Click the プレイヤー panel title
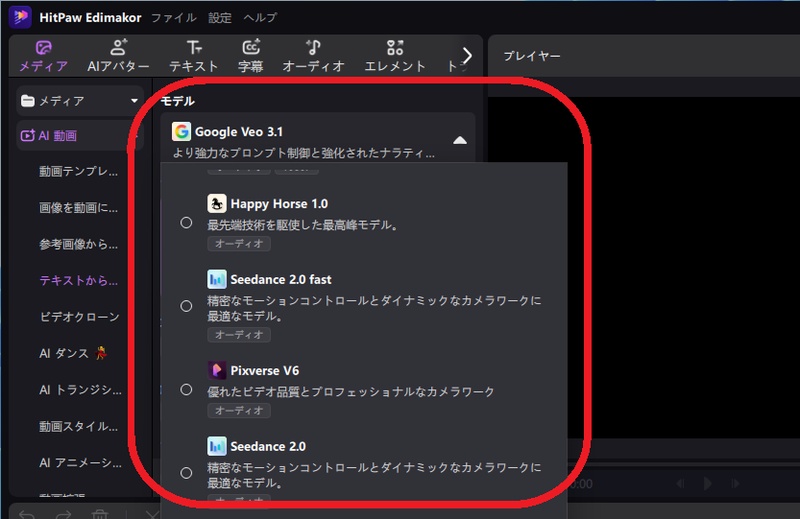 [532, 56]
